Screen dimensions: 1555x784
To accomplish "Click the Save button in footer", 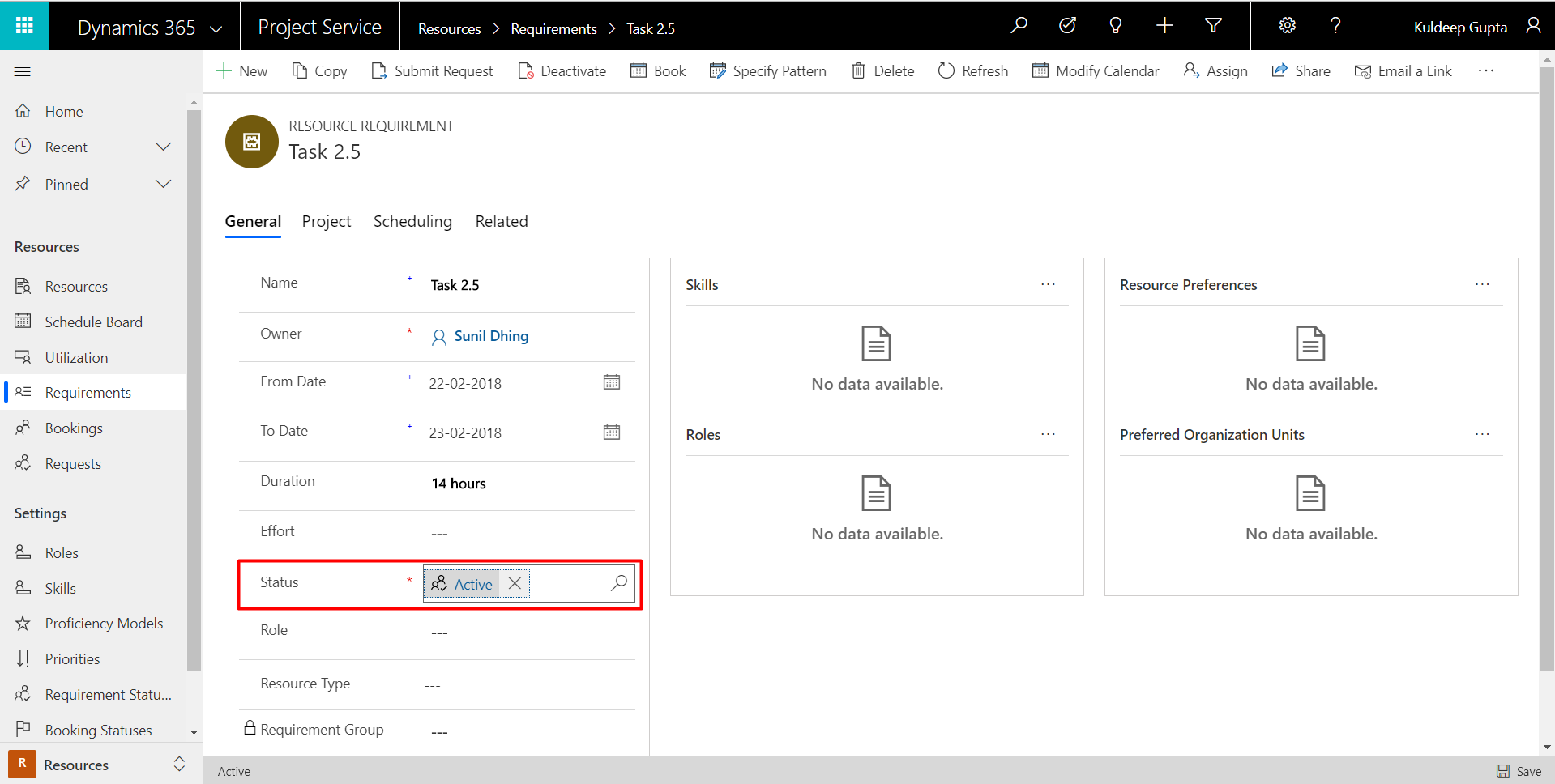I will 1519,771.
